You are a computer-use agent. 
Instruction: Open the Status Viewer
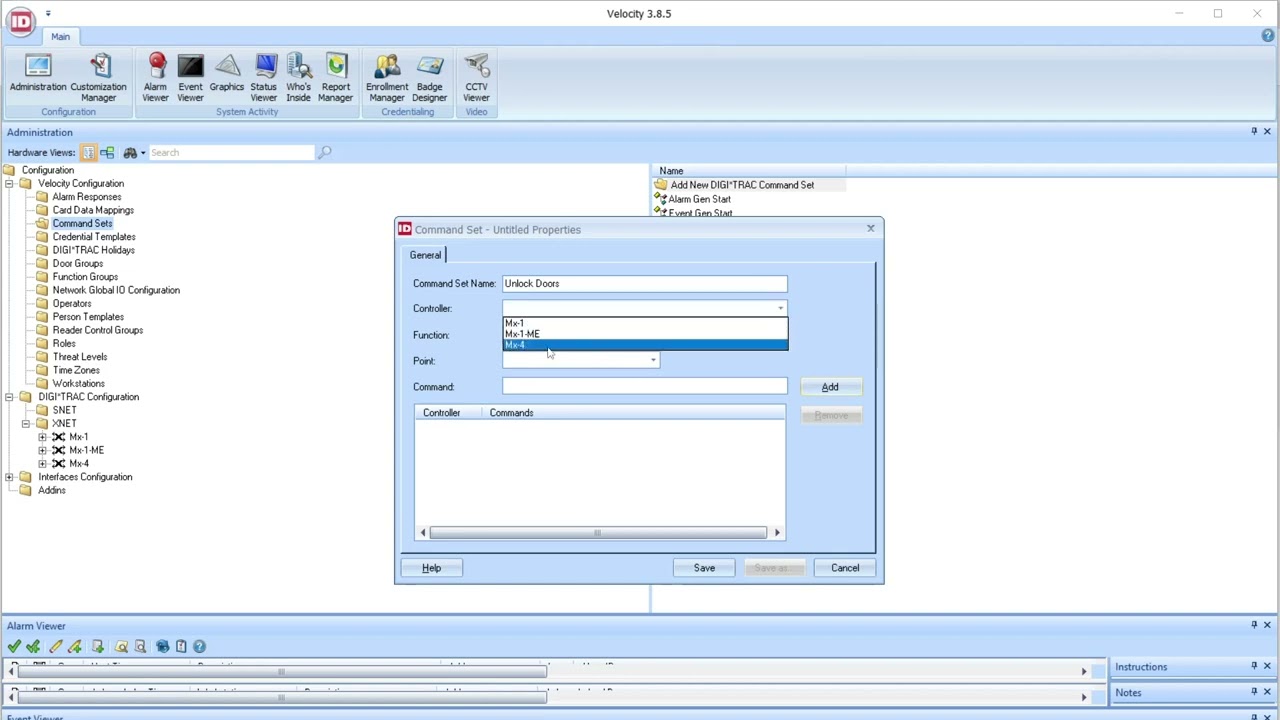[x=264, y=78]
